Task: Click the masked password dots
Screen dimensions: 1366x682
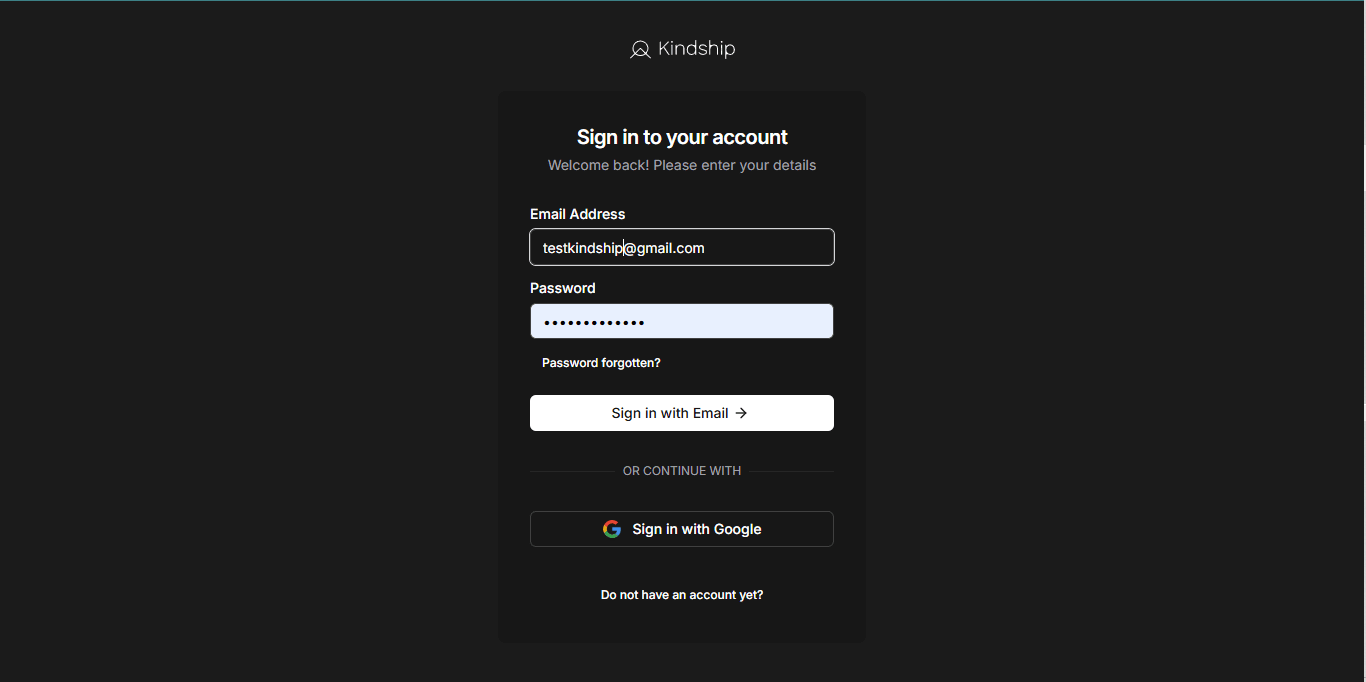Action: (x=594, y=322)
